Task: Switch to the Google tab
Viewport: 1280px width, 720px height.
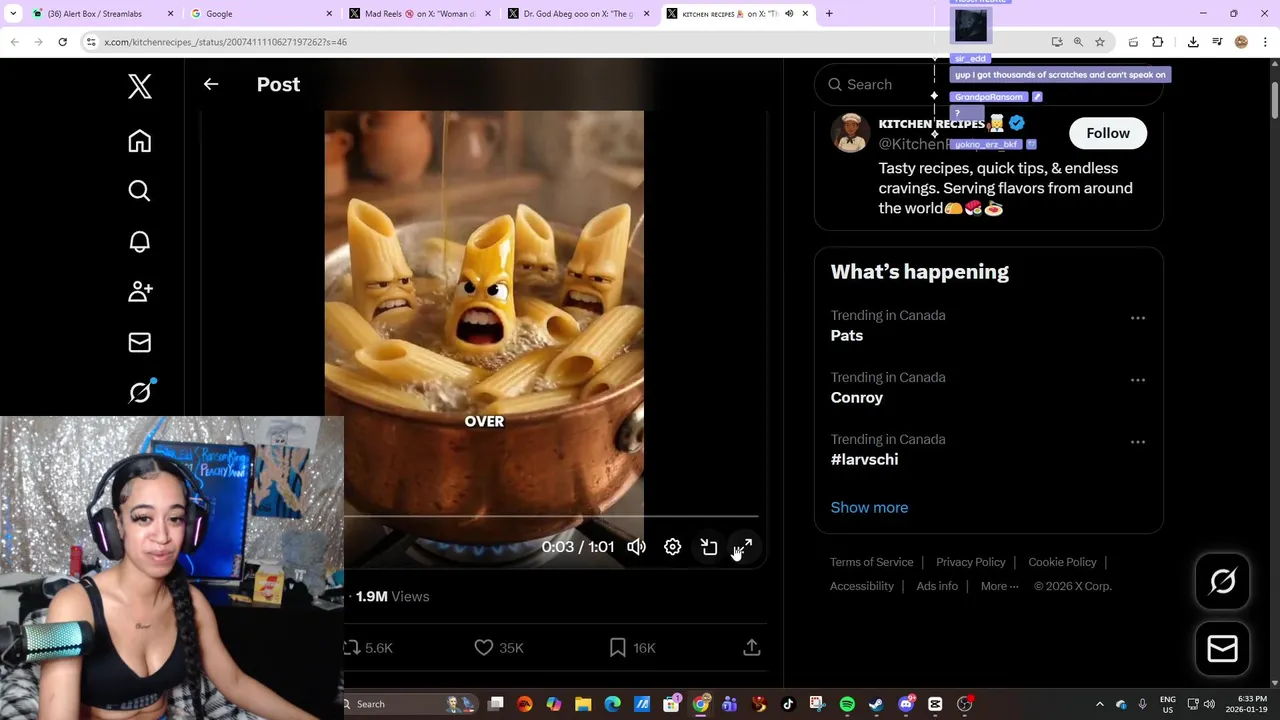Action: (x=261, y=14)
